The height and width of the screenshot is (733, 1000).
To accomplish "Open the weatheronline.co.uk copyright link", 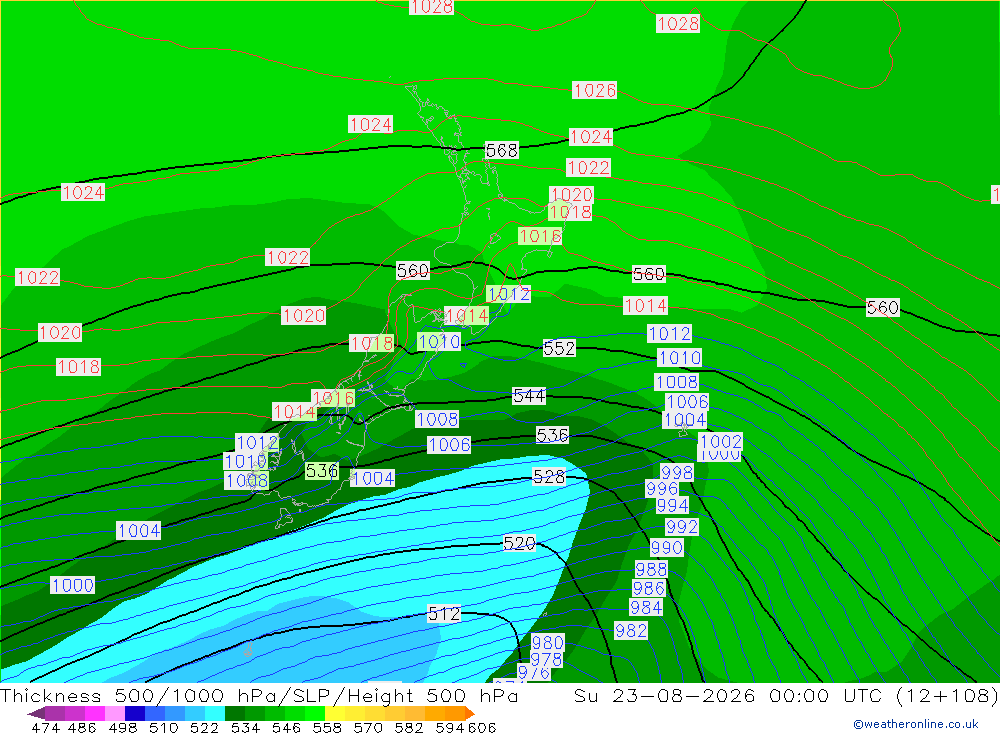I will 915,724.
